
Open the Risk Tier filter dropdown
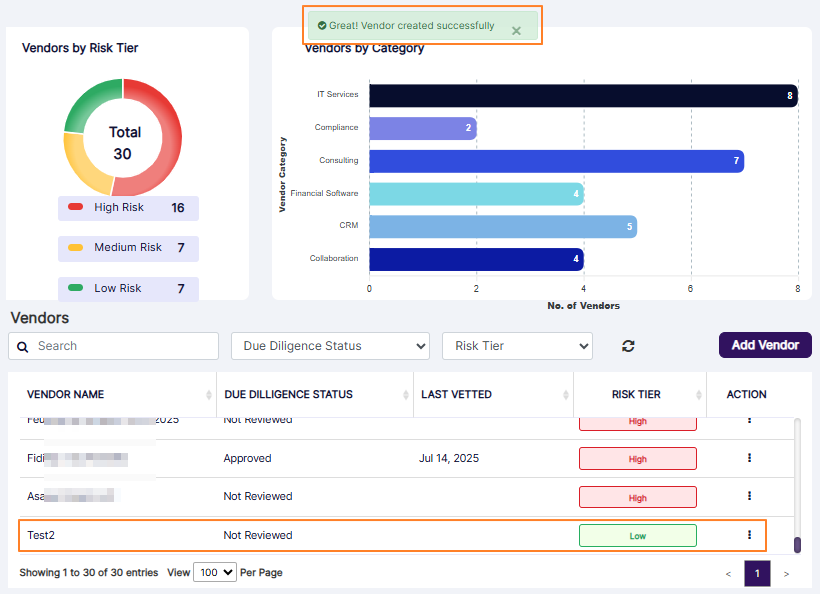(517, 345)
